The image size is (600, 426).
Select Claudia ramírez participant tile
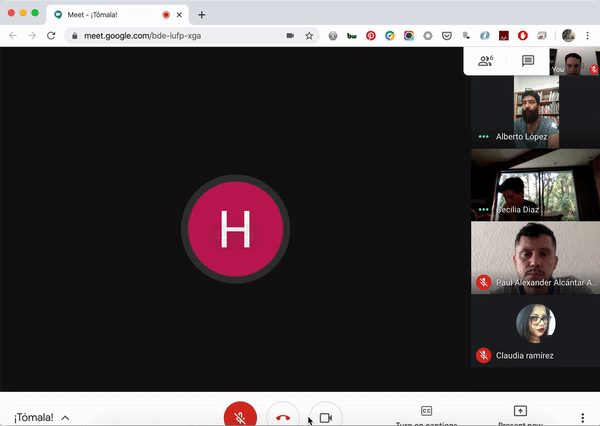[536, 331]
